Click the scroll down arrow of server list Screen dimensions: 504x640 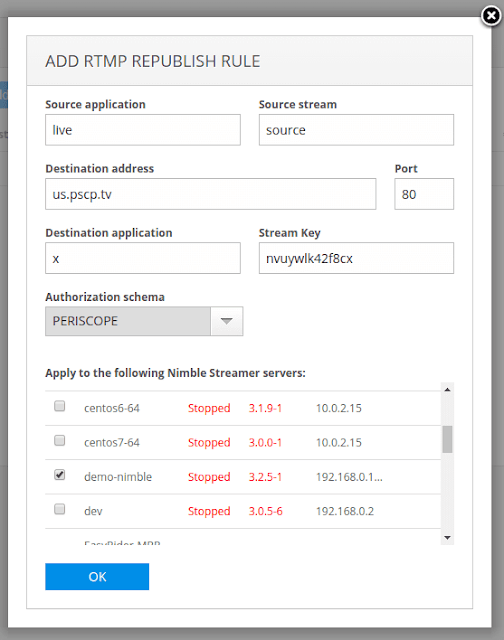coord(447,538)
